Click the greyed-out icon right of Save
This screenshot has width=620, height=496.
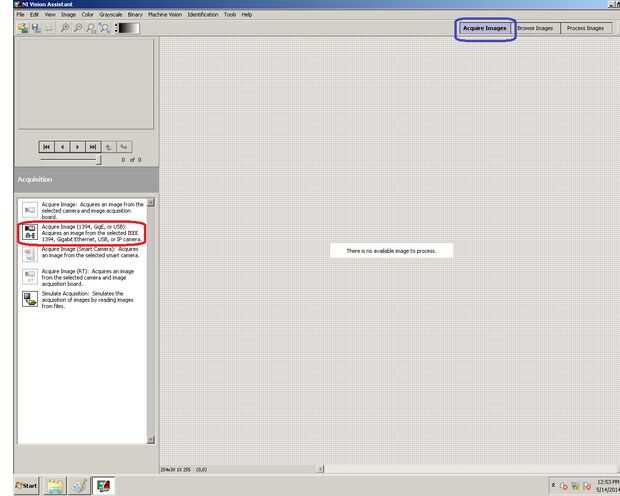pos(49,28)
